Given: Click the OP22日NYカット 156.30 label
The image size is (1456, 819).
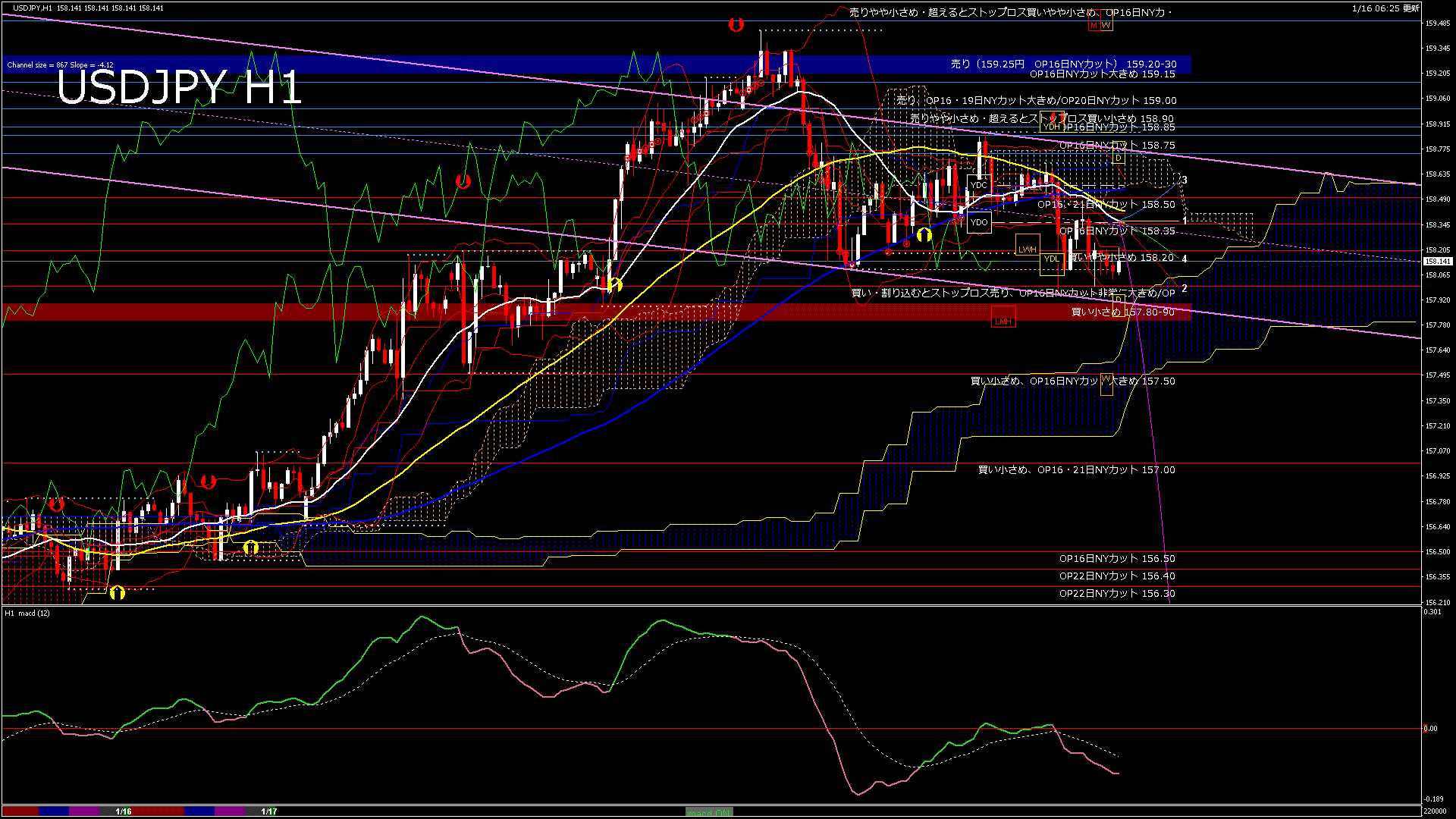Looking at the screenshot, I should [x=1116, y=594].
